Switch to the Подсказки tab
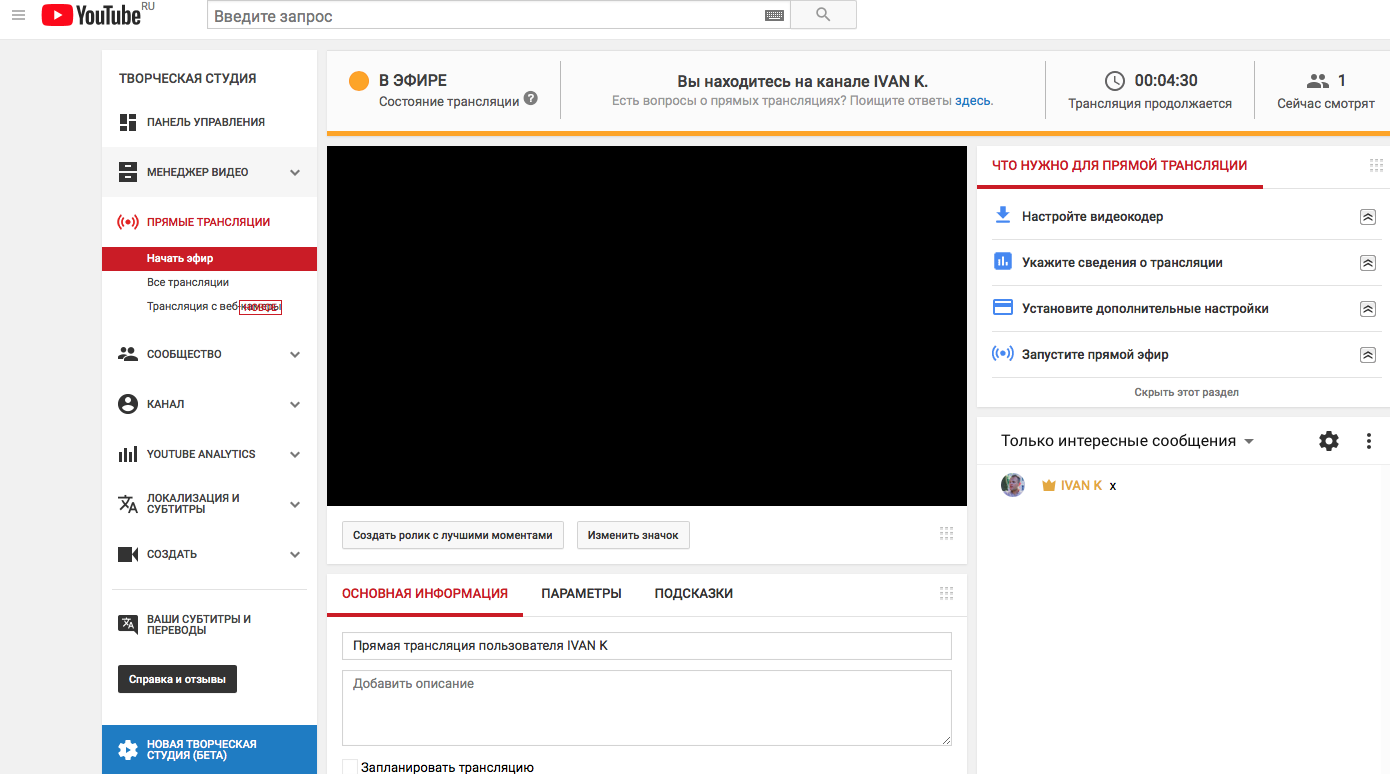1390x774 pixels. point(694,594)
